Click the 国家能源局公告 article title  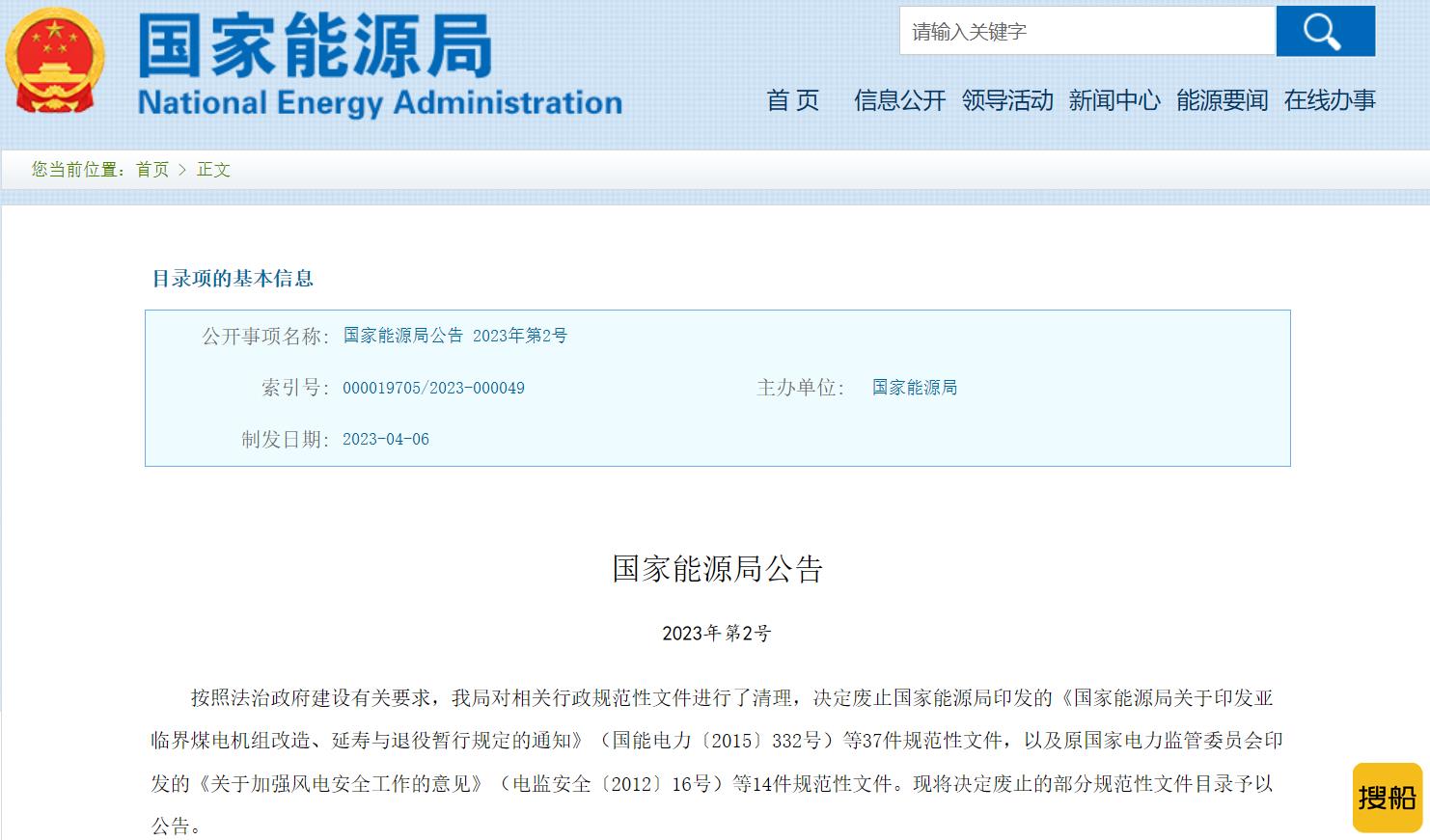[717, 569]
